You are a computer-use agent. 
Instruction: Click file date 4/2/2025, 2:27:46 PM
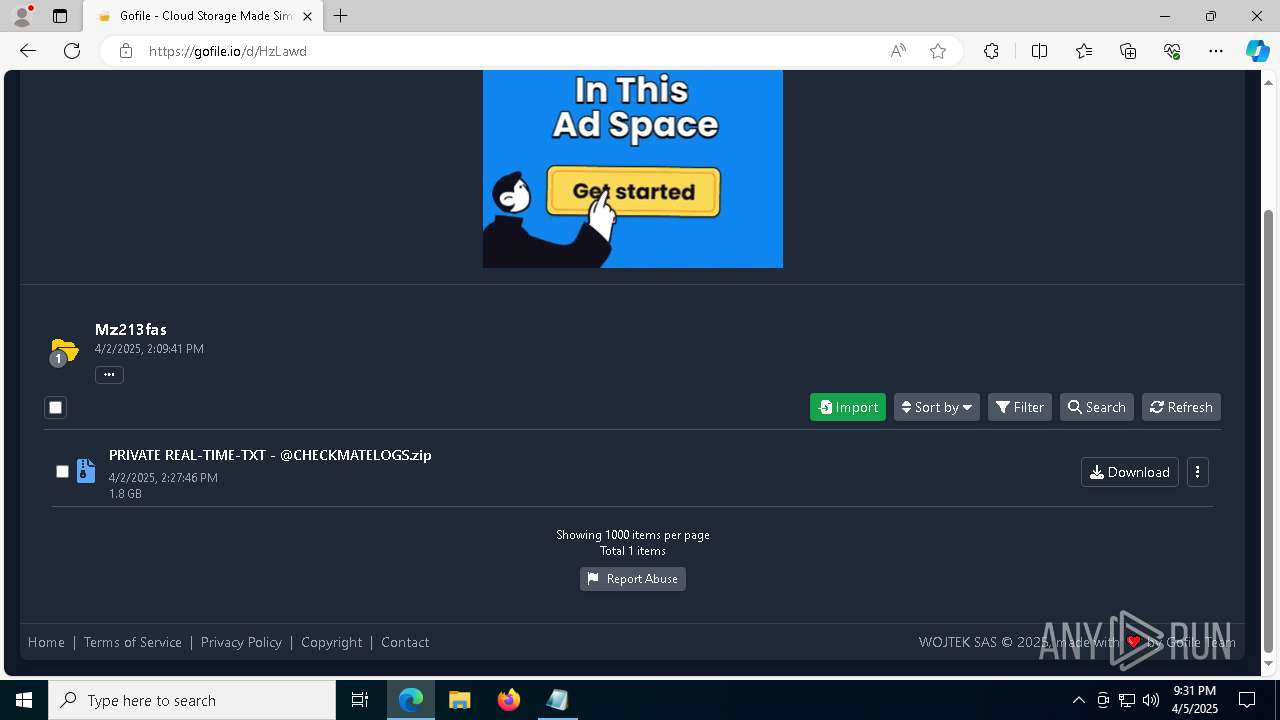click(163, 478)
